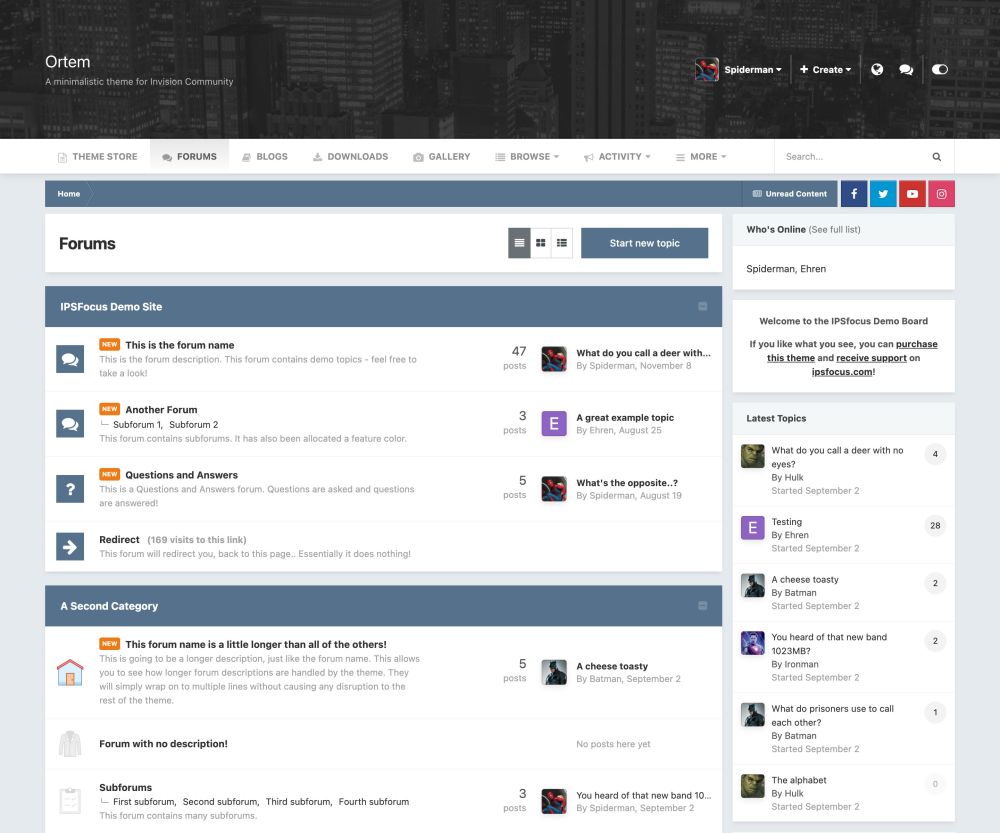
Task: Open topic What's the opposite..?
Action: 627,483
